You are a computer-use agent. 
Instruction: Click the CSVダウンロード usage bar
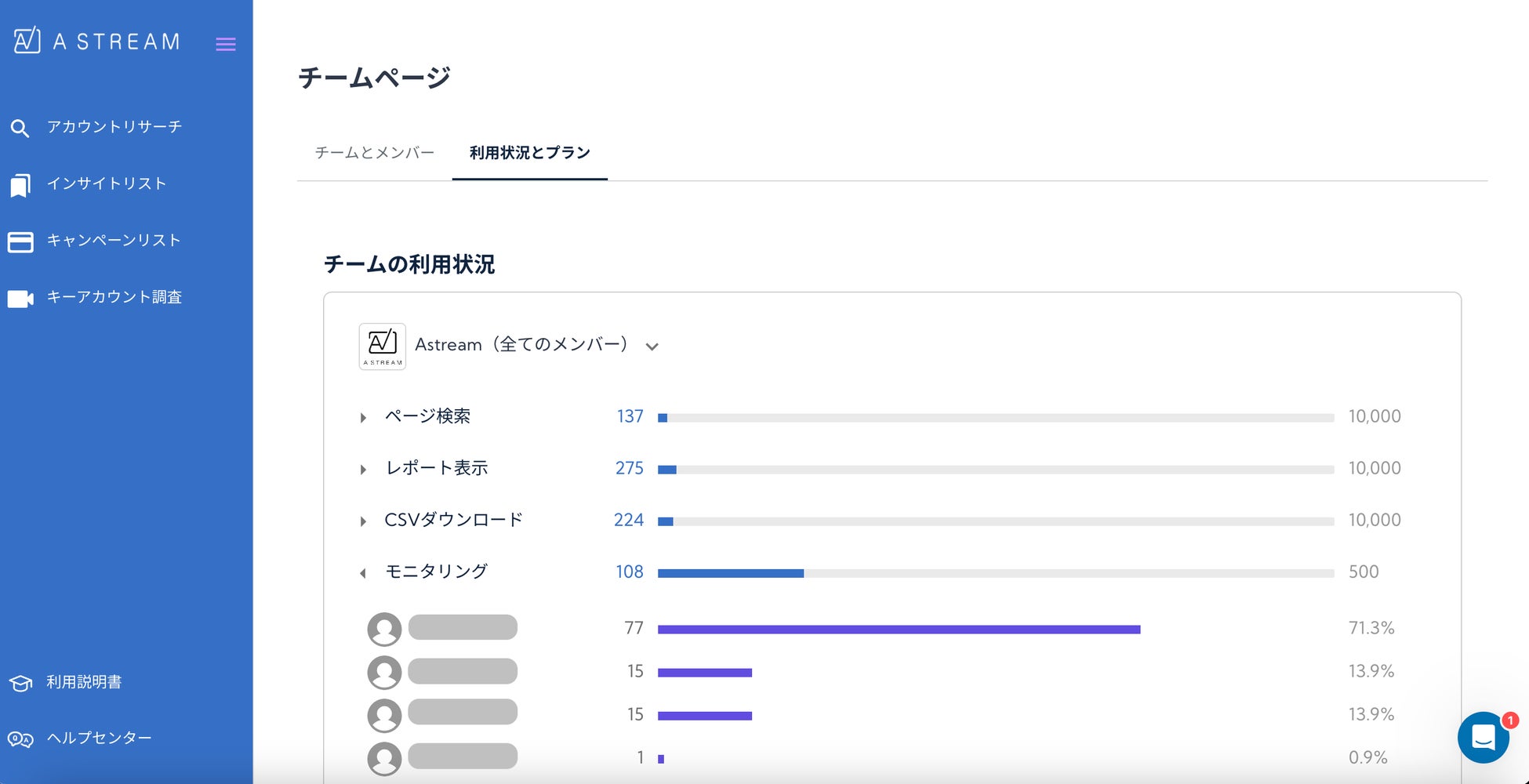point(996,521)
